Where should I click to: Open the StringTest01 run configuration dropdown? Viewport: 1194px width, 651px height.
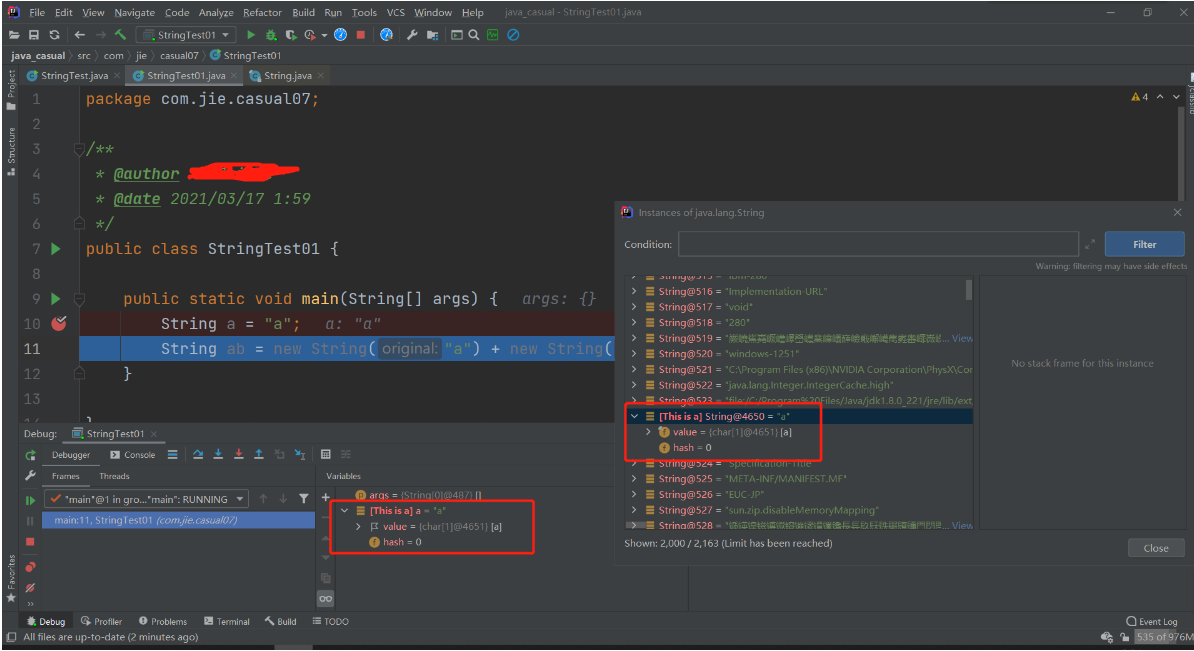186,35
